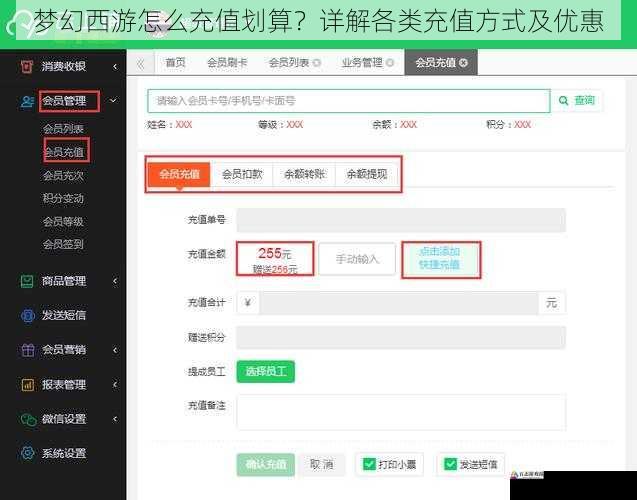Screen dimensions: 637x500
Task: Open 会员充次 in the sidebar
Action: (x=63, y=175)
